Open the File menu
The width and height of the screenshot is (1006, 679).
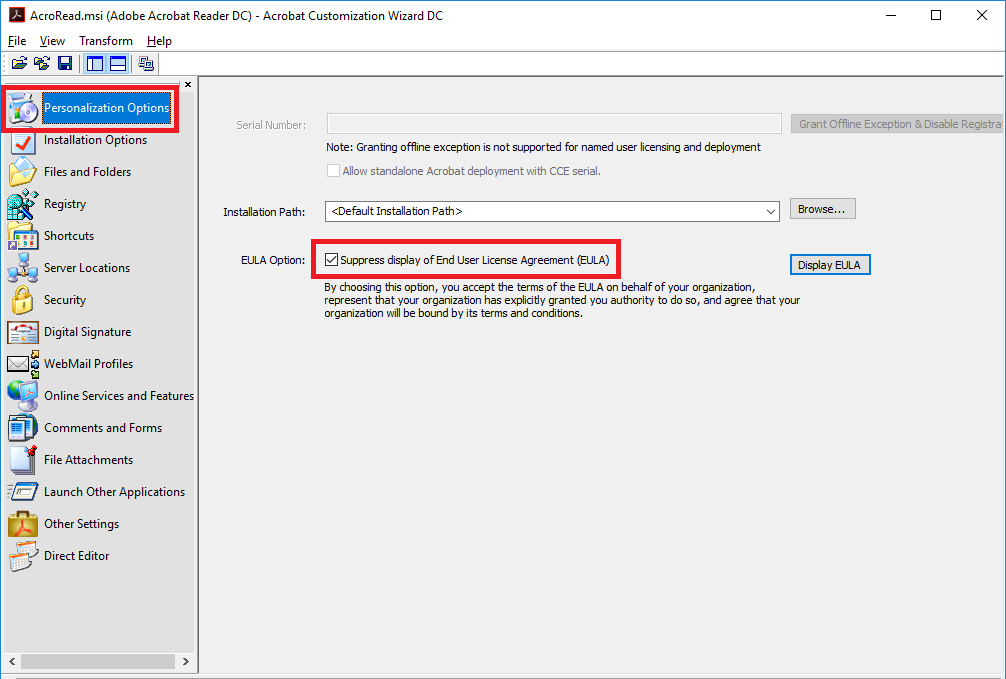pos(17,41)
